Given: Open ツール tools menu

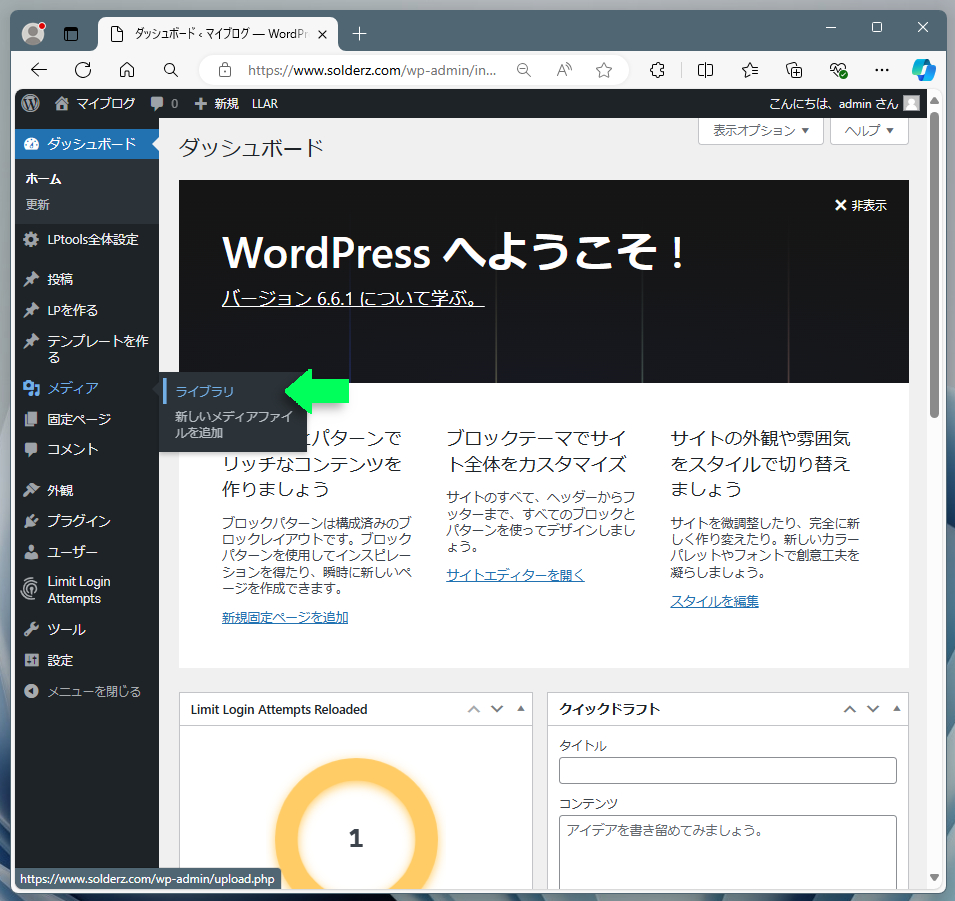Looking at the screenshot, I should coord(86,629).
